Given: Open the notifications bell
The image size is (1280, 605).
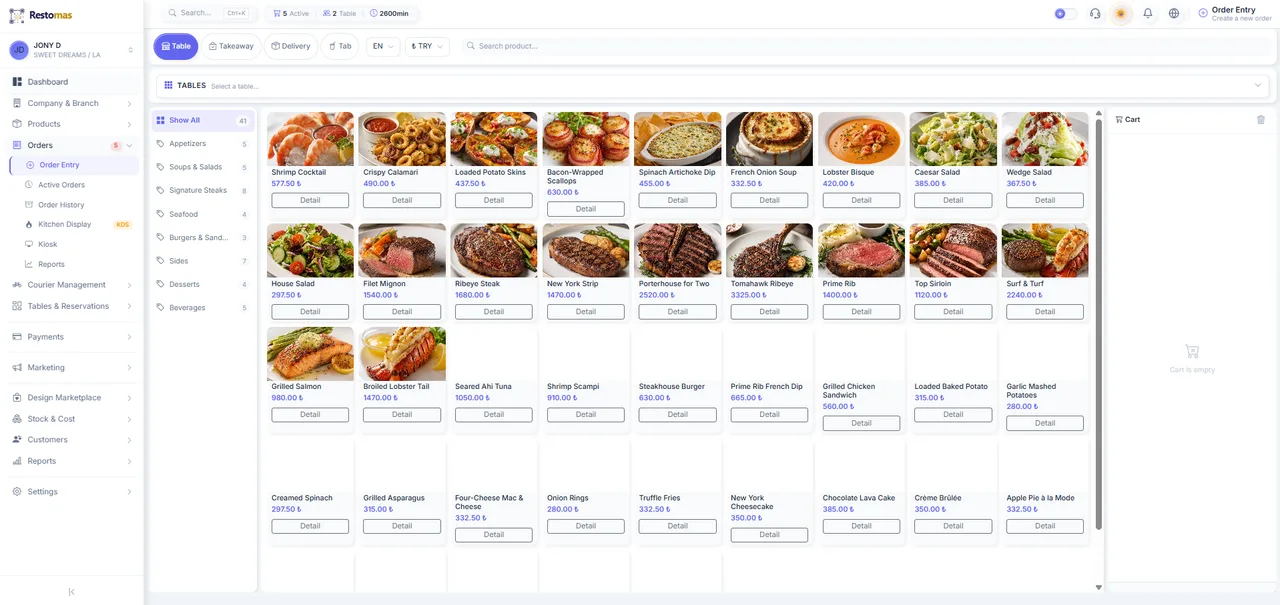Looking at the screenshot, I should tap(1148, 14).
